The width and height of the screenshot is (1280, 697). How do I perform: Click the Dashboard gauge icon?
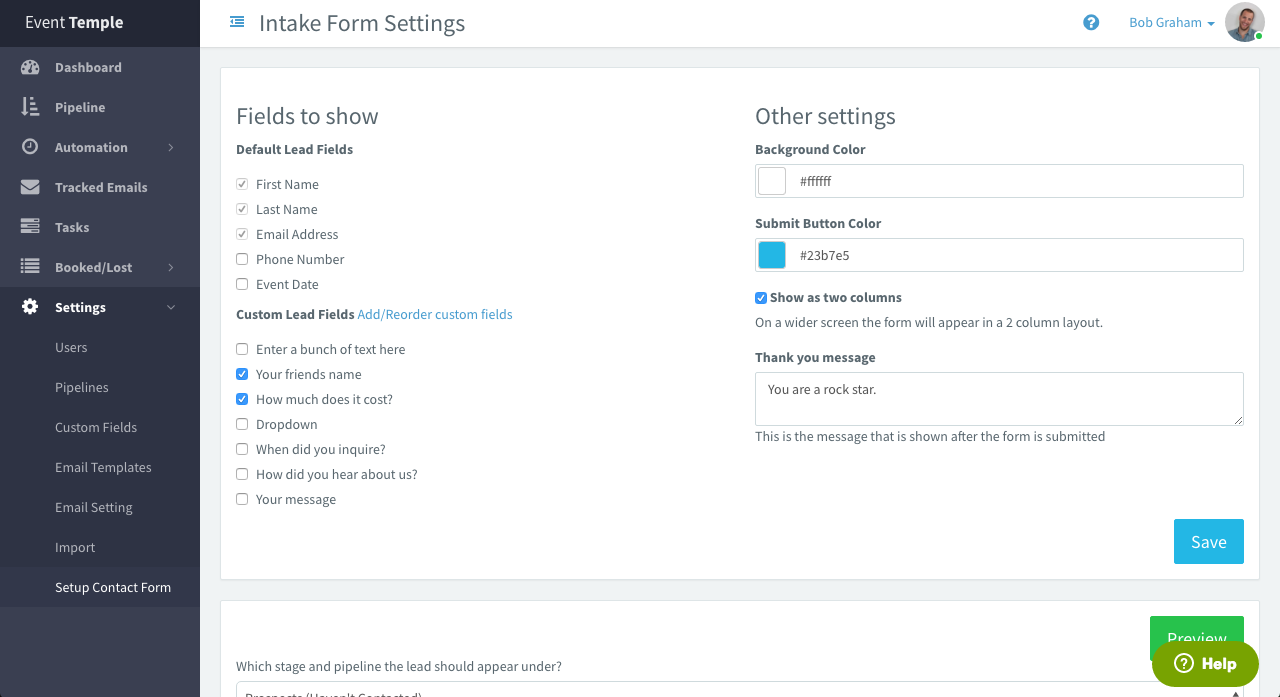point(30,67)
